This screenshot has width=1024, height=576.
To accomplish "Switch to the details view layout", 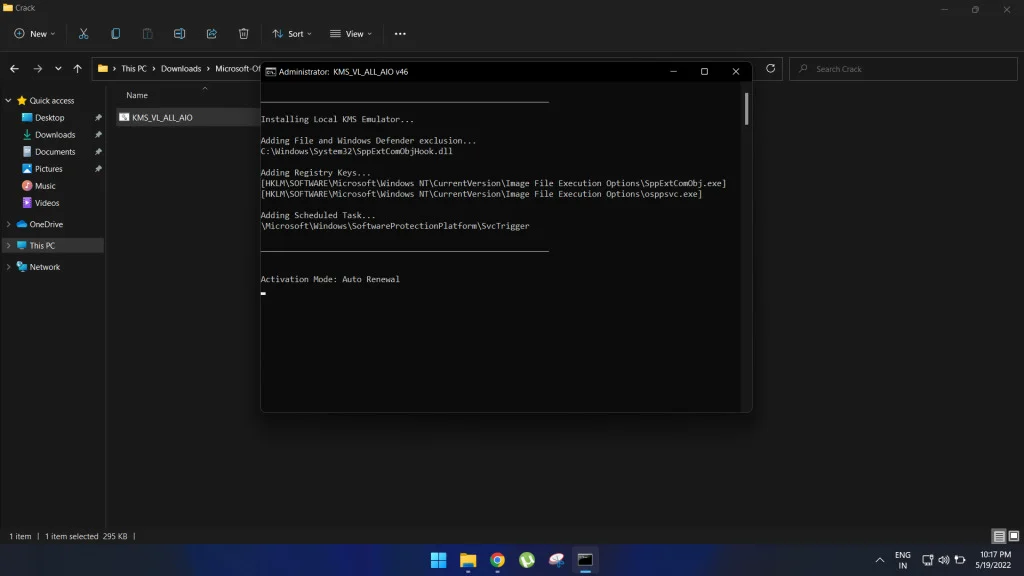I will pyautogui.click(x=999, y=536).
